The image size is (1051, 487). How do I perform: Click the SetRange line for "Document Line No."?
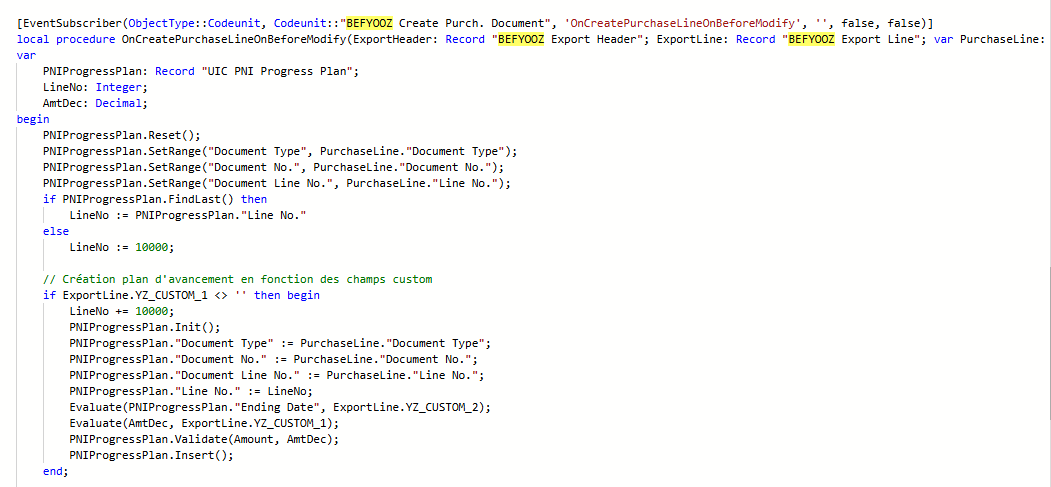(x=276, y=183)
